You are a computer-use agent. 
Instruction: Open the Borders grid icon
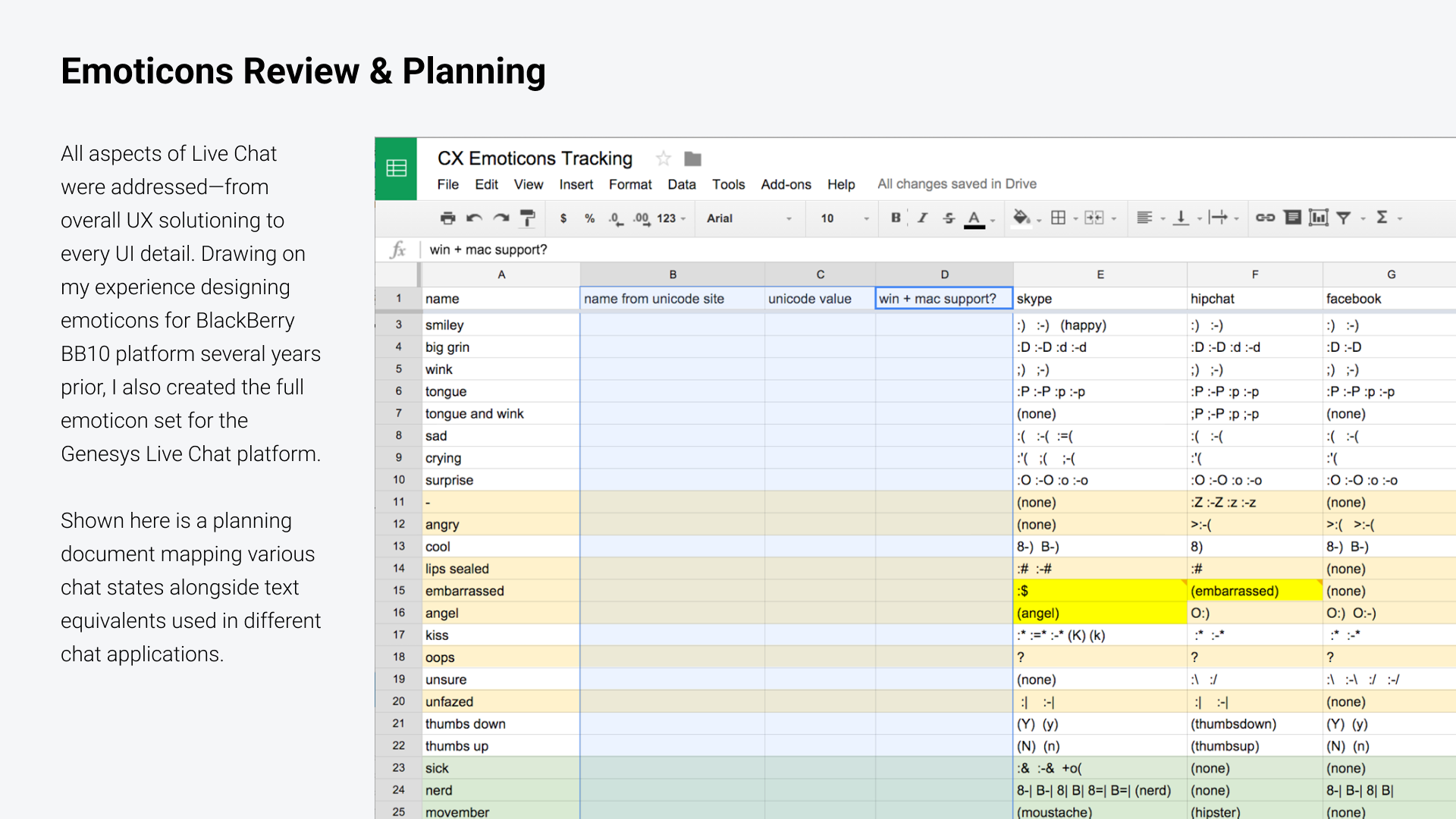coord(1059,218)
